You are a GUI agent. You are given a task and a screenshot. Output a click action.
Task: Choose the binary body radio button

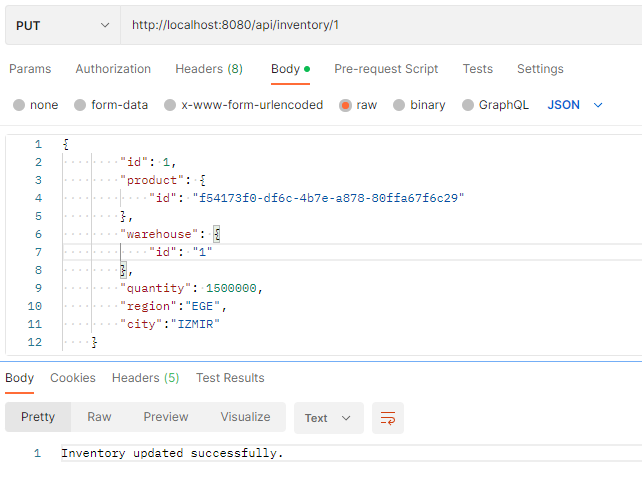pyautogui.click(x=399, y=105)
